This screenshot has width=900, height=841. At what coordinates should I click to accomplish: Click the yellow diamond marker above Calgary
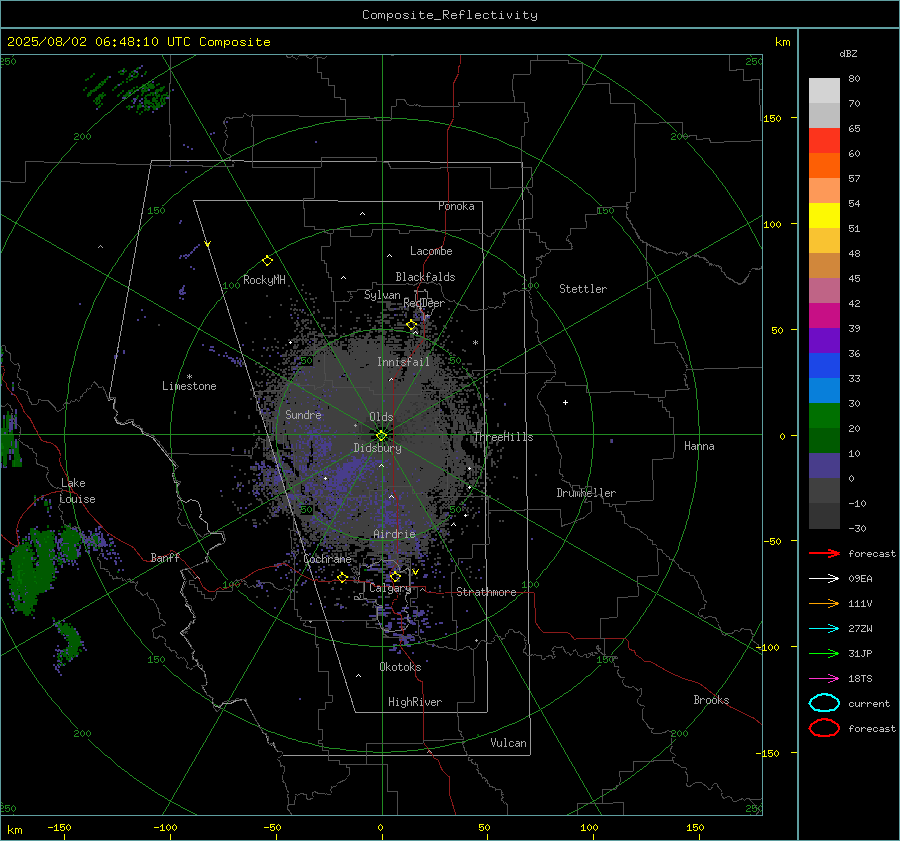click(x=395, y=576)
